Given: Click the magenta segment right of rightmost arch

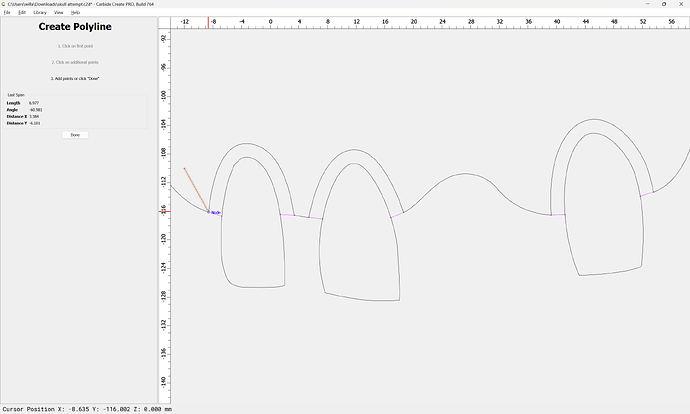Looking at the screenshot, I should (x=647, y=194).
